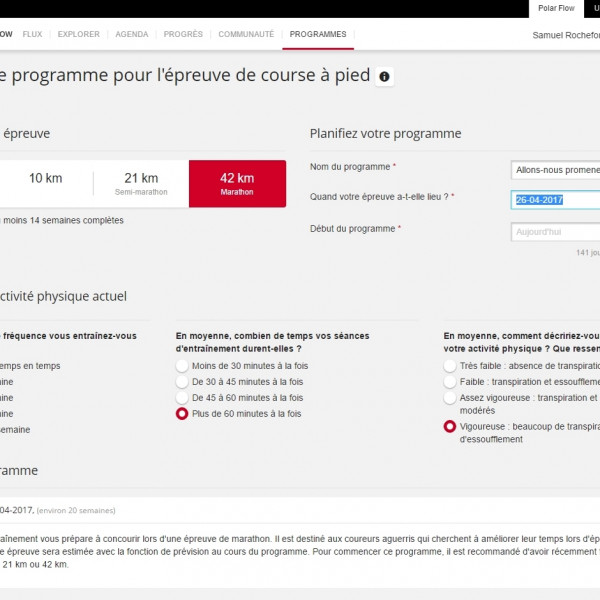Image resolution: width=600 pixels, height=600 pixels.
Task: Switch to the Explorer tab
Action: [78, 34]
